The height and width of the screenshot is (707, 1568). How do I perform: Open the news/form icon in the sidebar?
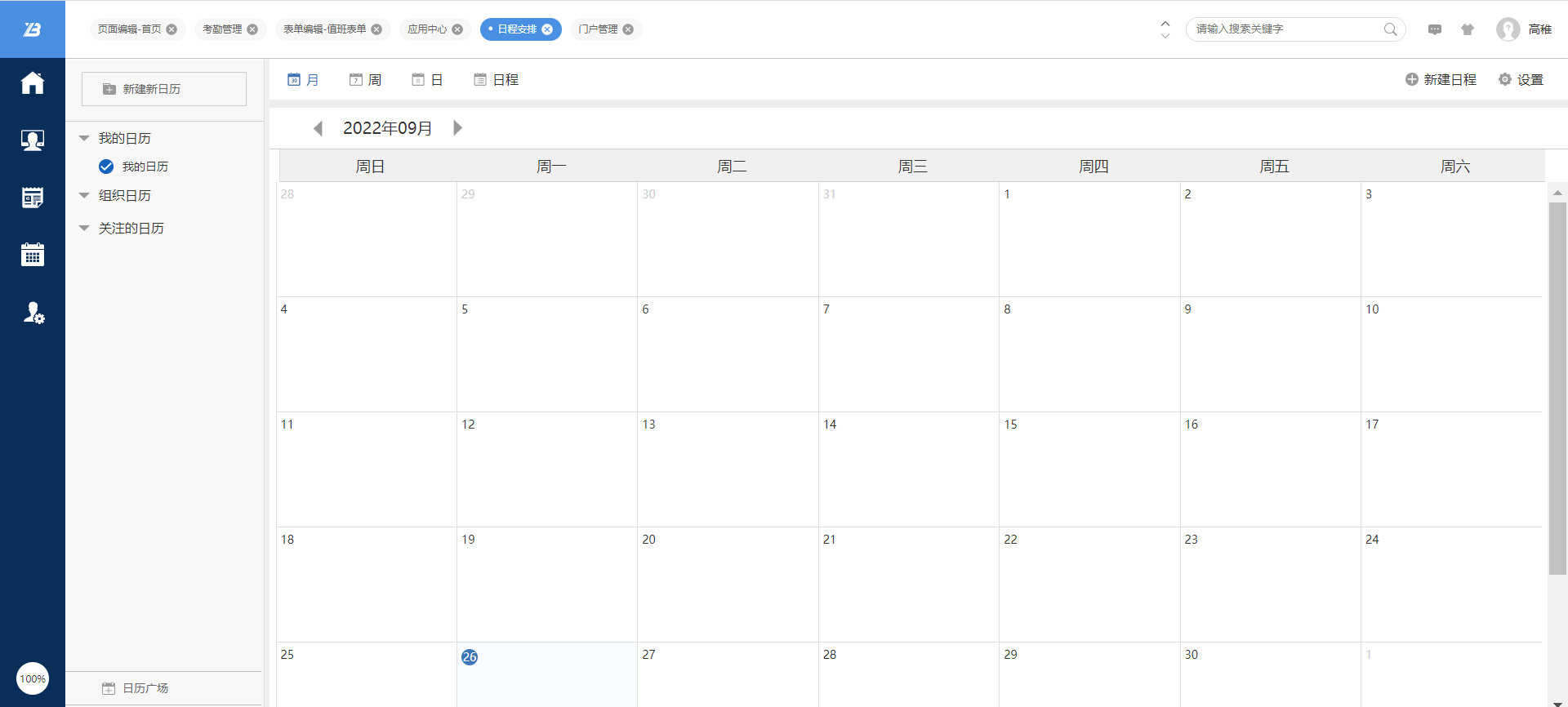[33, 198]
